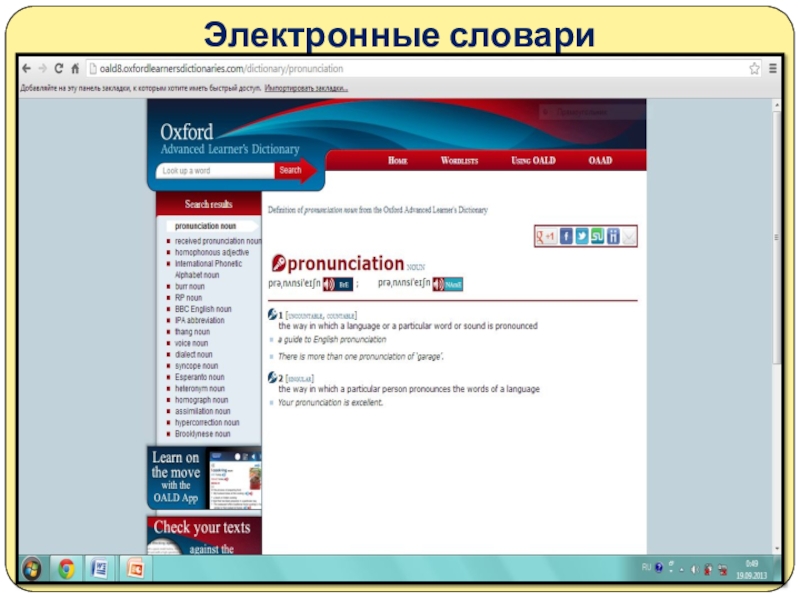Viewport: 800px width, 600px height.
Task: Open the Wordlists menu item
Action: click(459, 161)
